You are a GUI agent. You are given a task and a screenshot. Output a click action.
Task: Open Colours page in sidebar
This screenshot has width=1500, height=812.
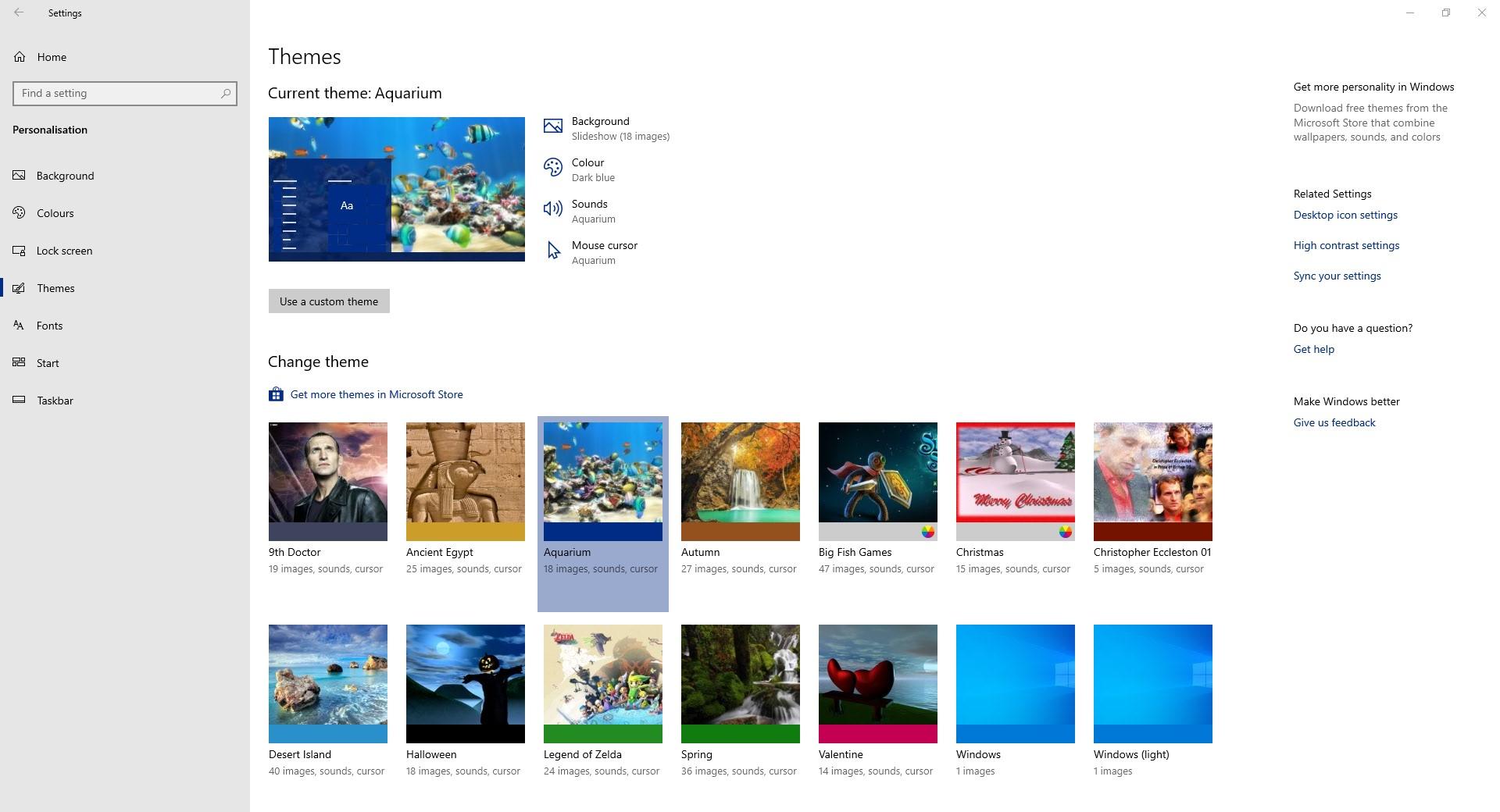pos(125,213)
